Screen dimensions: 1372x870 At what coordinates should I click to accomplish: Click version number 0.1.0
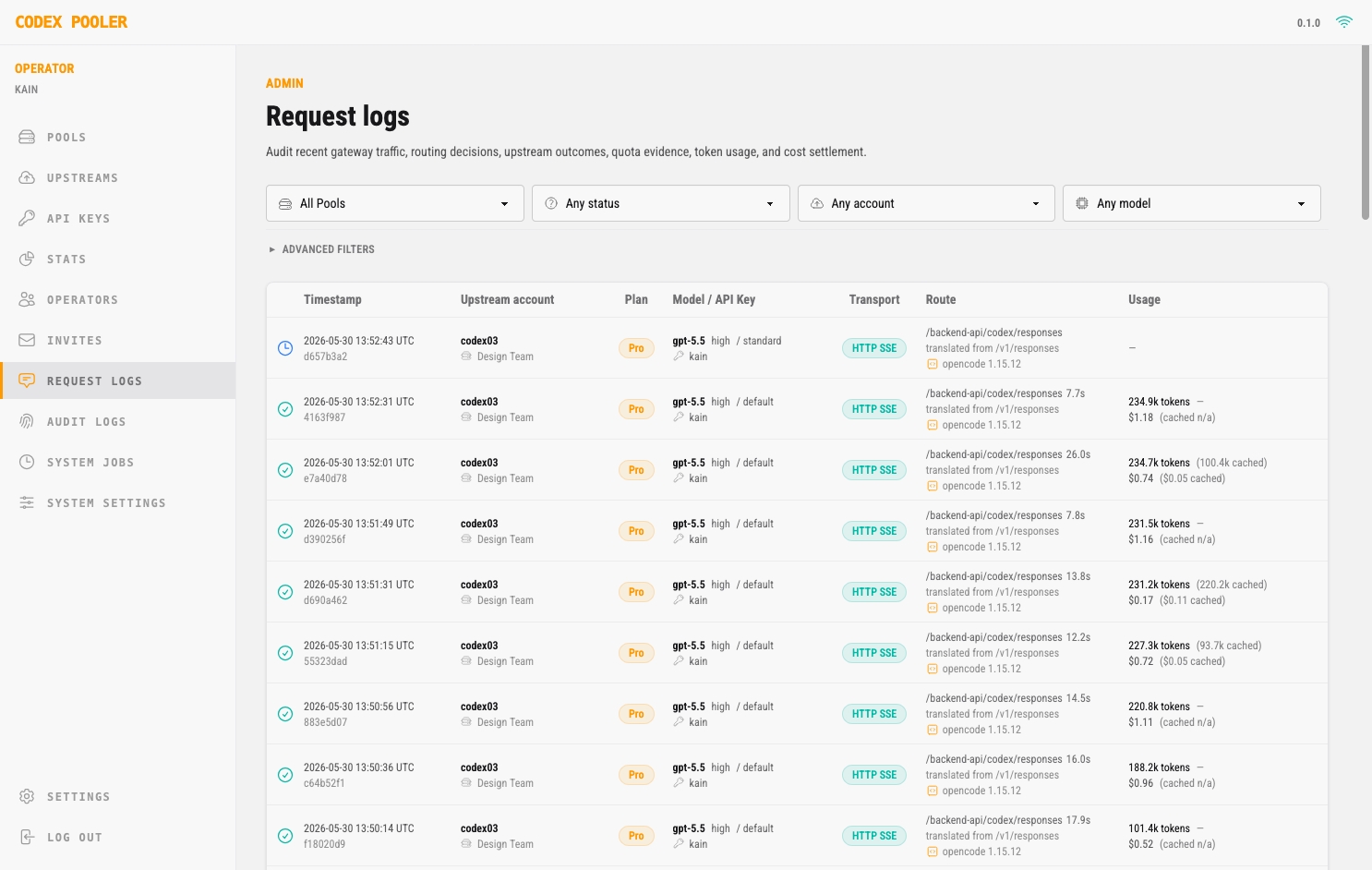click(x=1308, y=23)
